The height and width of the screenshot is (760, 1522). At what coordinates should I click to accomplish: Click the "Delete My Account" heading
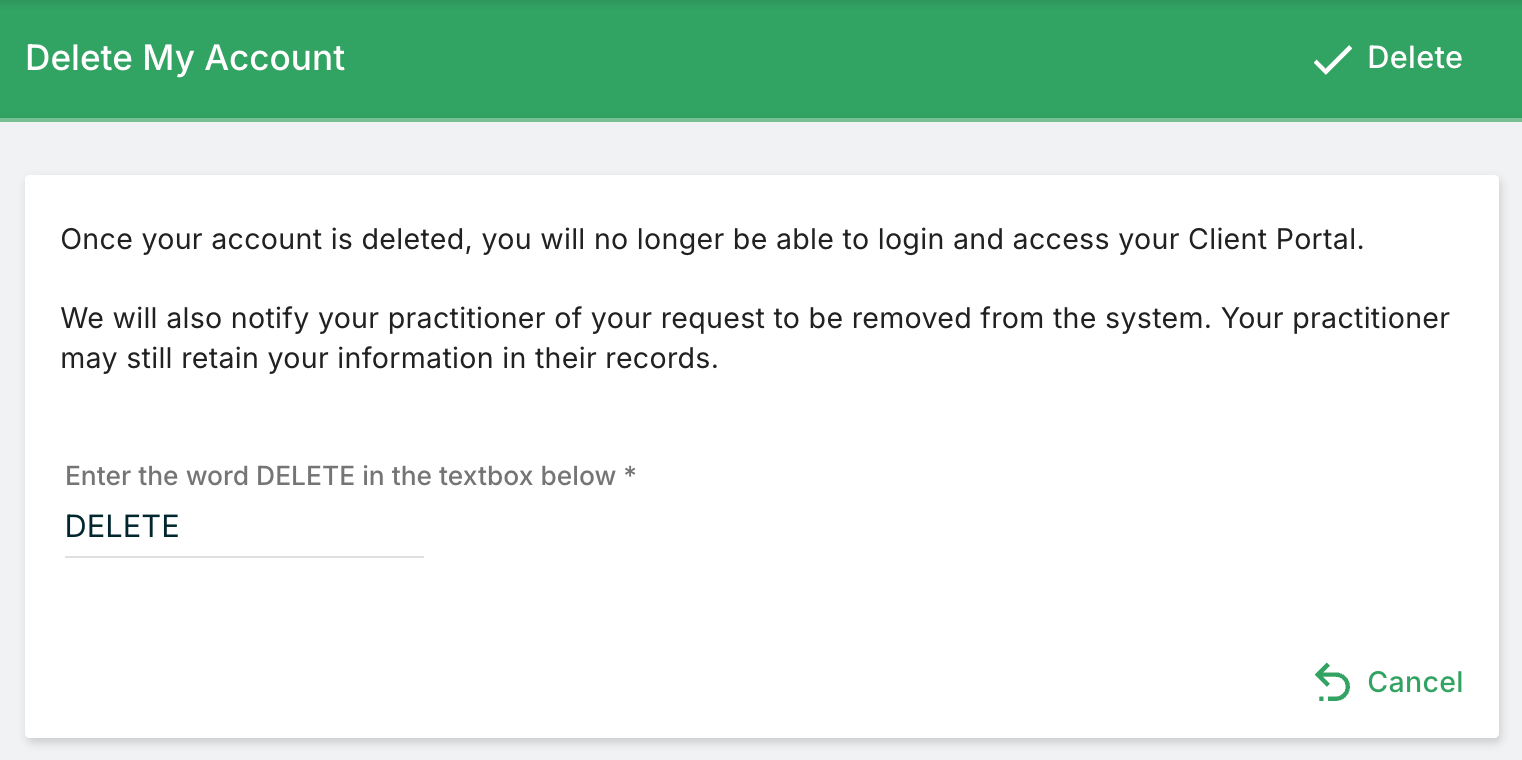click(185, 58)
